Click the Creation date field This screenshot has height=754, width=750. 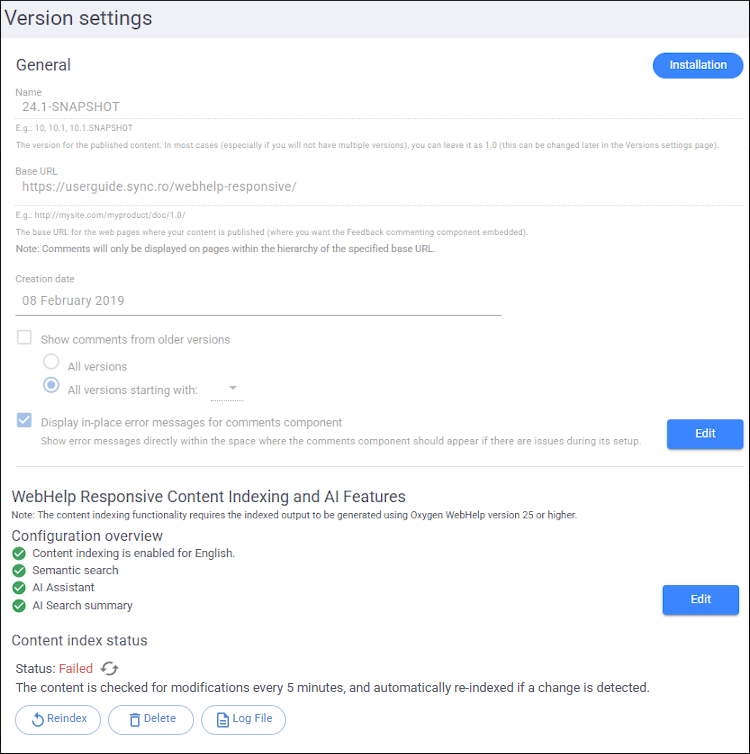(x=258, y=300)
